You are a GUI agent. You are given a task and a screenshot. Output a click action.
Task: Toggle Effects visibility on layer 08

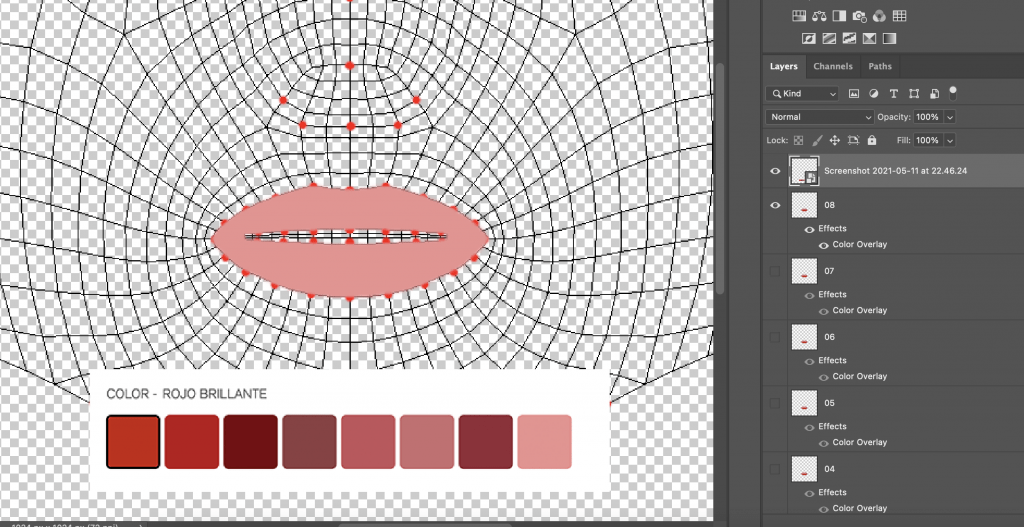point(809,229)
